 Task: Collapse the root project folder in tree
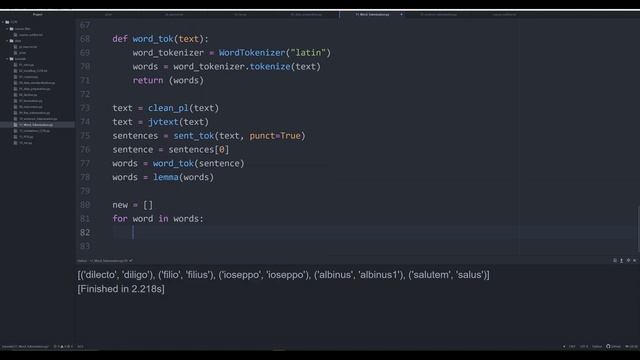[x=3, y=22]
